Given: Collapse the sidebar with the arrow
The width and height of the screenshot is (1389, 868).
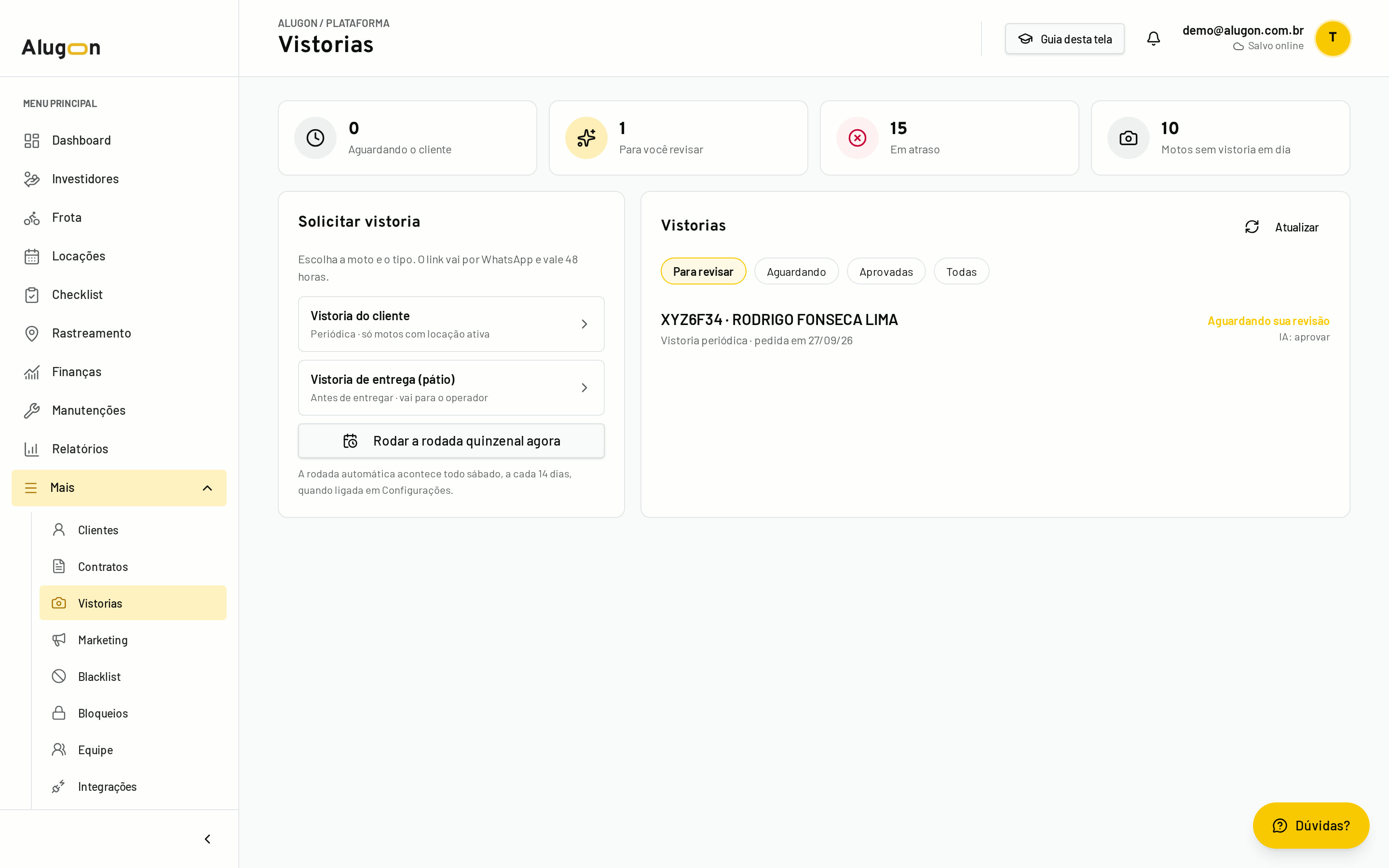Looking at the screenshot, I should coord(208,839).
